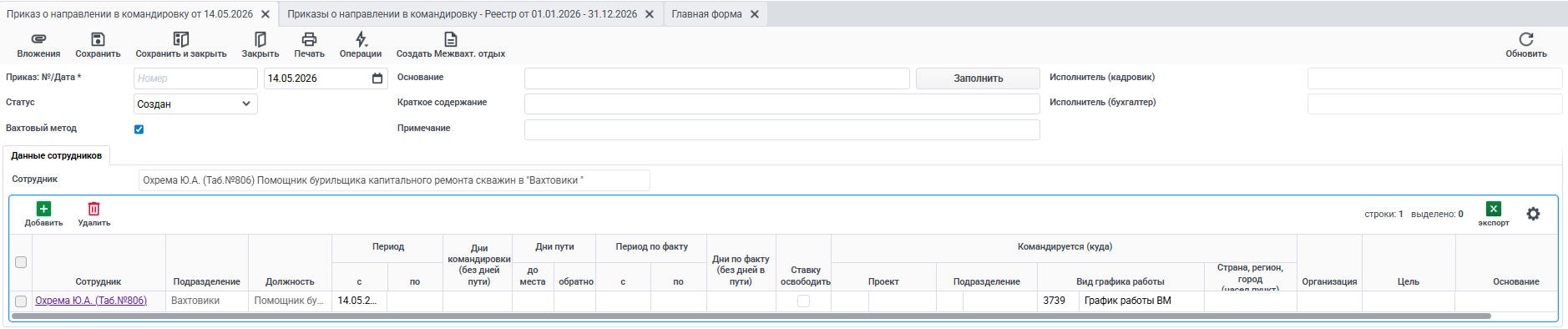Screen dimensions: 1568x329
Task: Click the Печать printer icon
Action: pos(309,39)
